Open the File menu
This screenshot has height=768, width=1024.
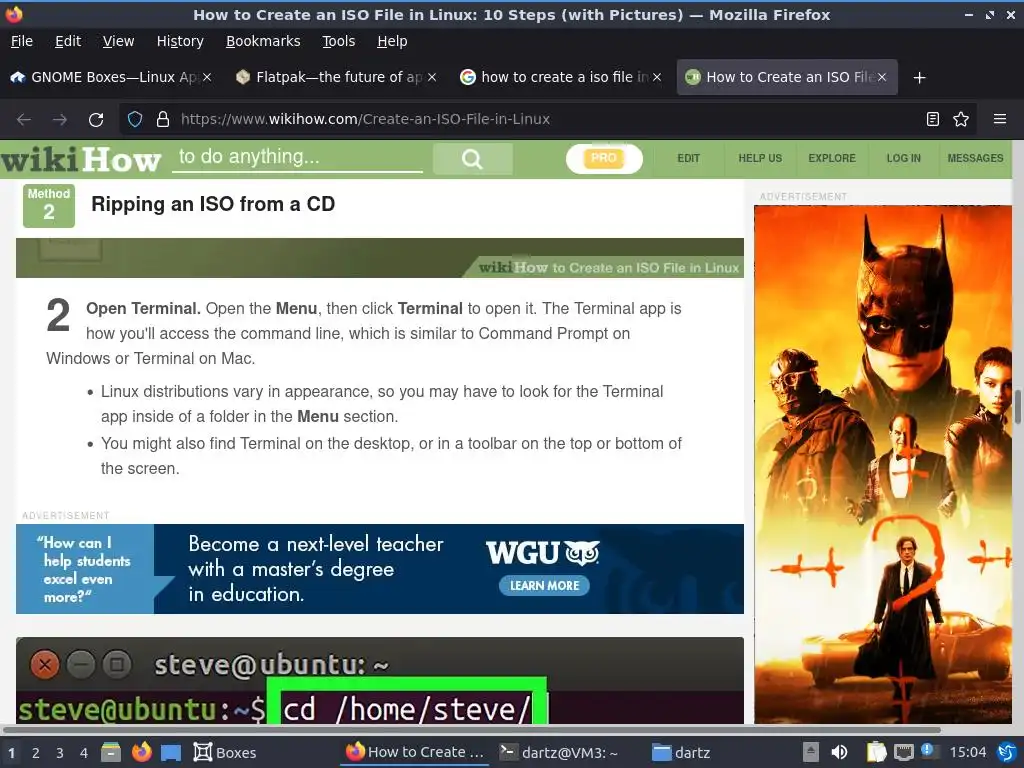22,41
